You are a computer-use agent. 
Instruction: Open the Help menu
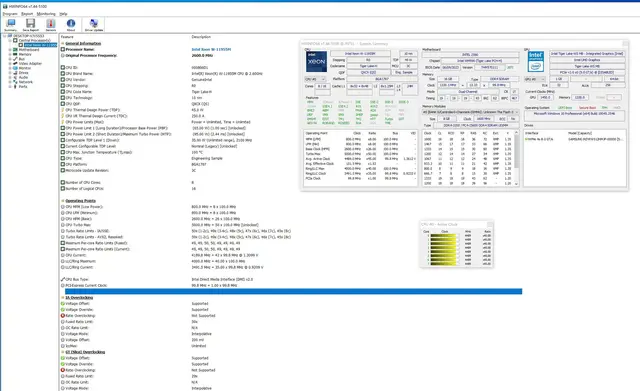(x=63, y=14)
